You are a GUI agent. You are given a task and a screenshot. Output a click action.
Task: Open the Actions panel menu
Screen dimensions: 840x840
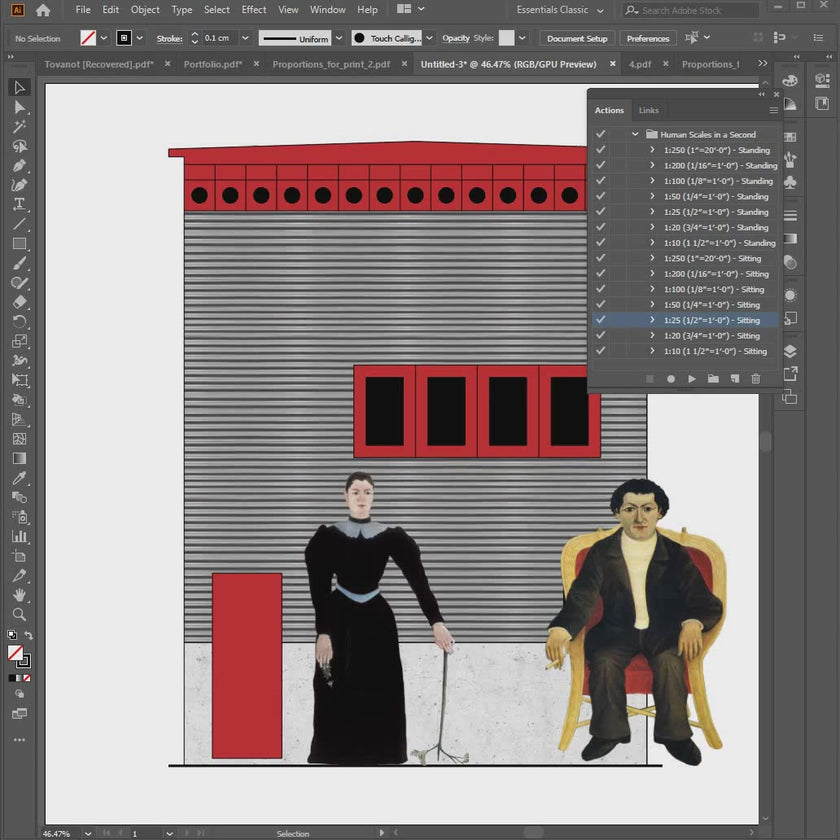click(773, 110)
